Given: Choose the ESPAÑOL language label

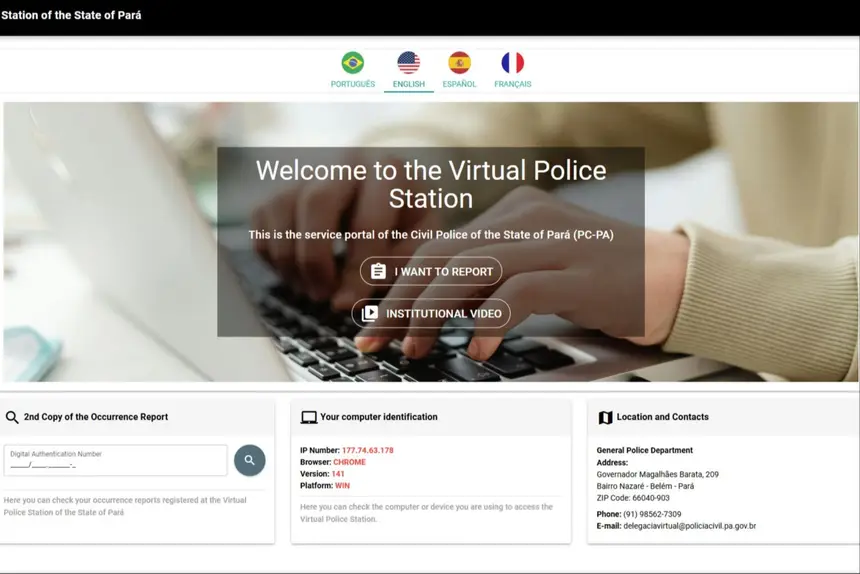Looking at the screenshot, I should [x=459, y=84].
